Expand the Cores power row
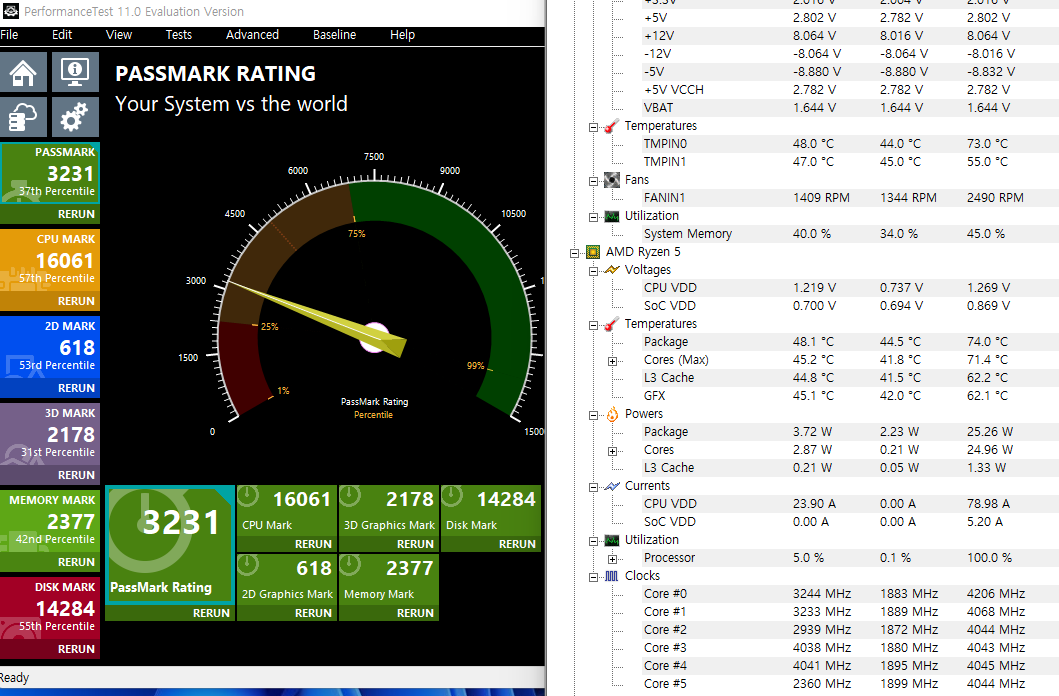Image resolution: width=1059 pixels, height=696 pixels. [x=612, y=451]
